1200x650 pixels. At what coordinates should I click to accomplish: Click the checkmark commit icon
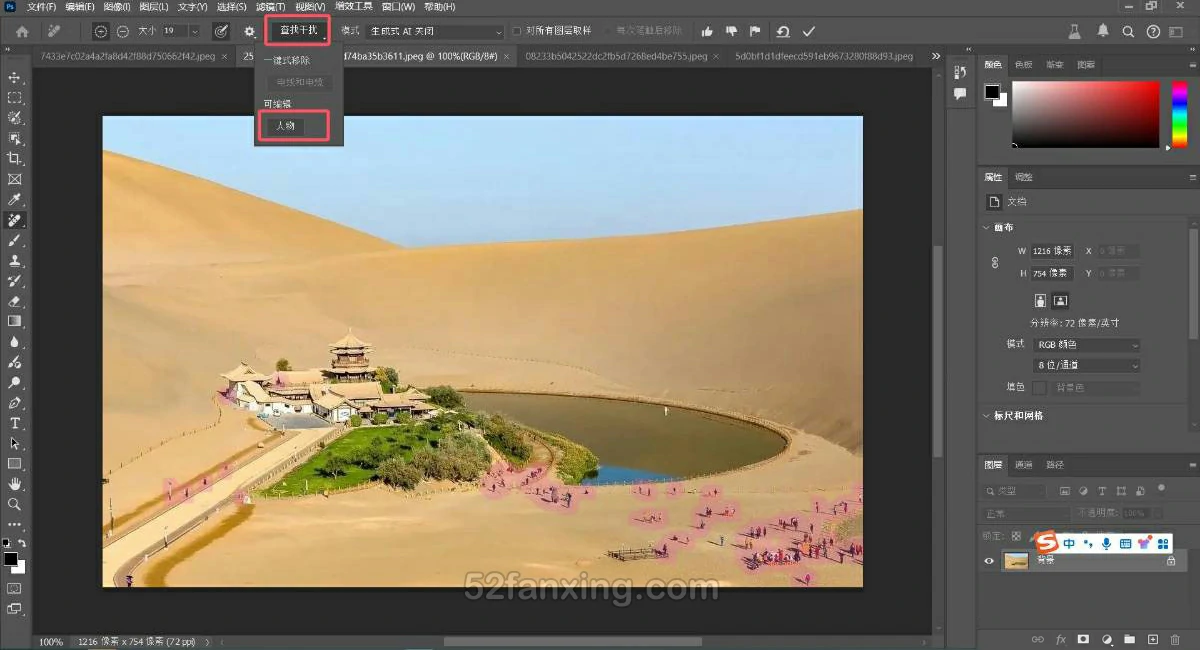(809, 31)
